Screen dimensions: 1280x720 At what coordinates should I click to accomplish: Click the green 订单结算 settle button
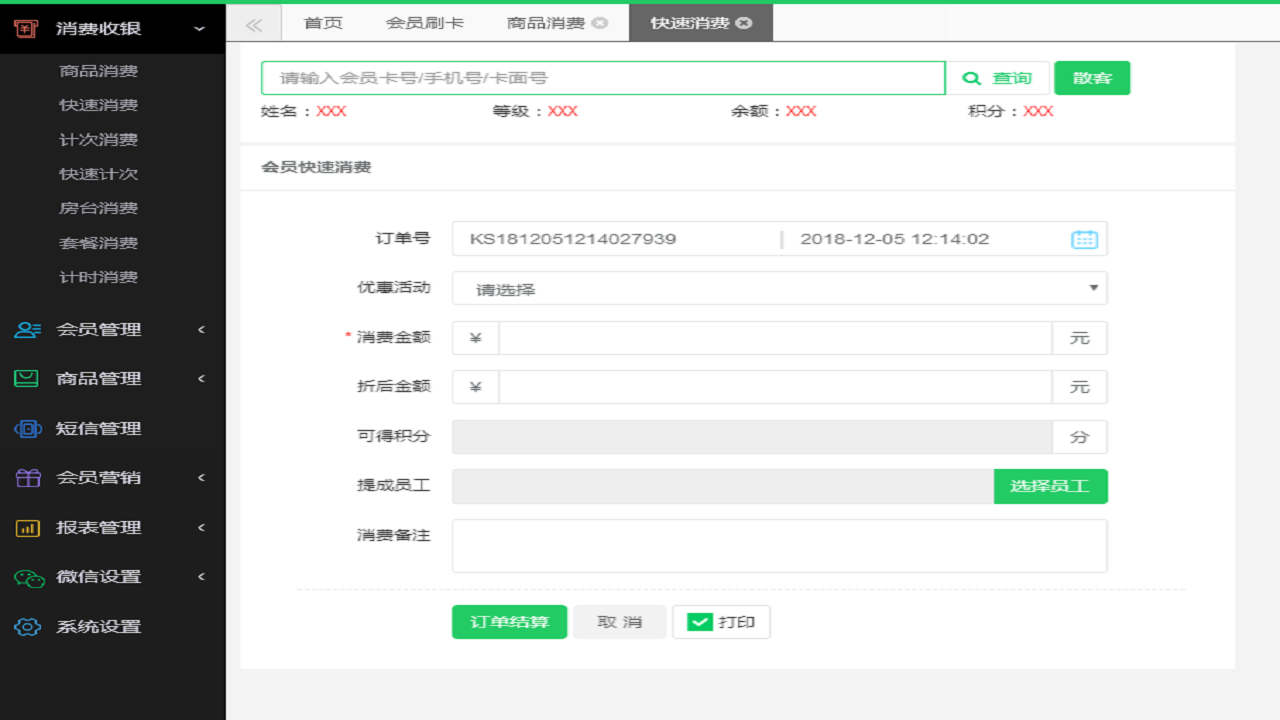pos(509,621)
